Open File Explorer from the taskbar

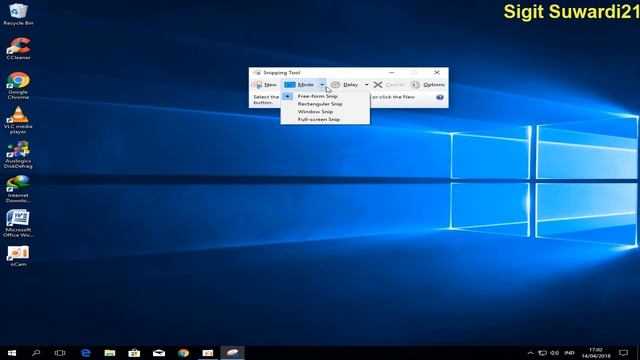coord(110,353)
